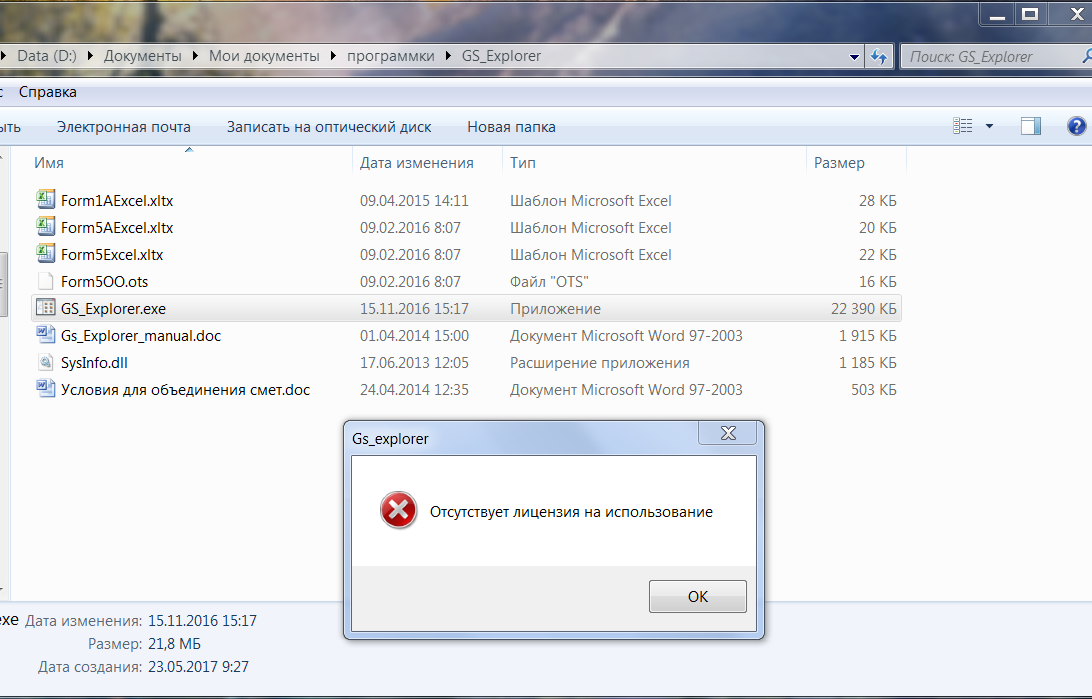Click type Файл "OTS"
The image size is (1092, 699).
549,282
